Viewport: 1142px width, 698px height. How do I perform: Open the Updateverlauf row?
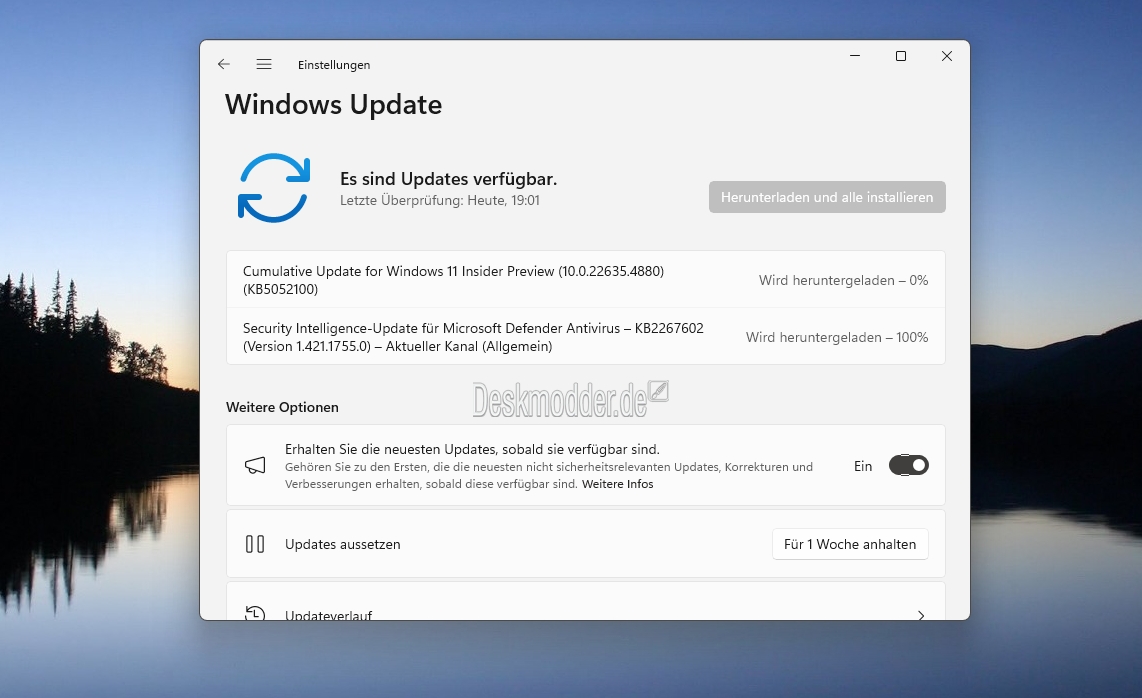586,602
